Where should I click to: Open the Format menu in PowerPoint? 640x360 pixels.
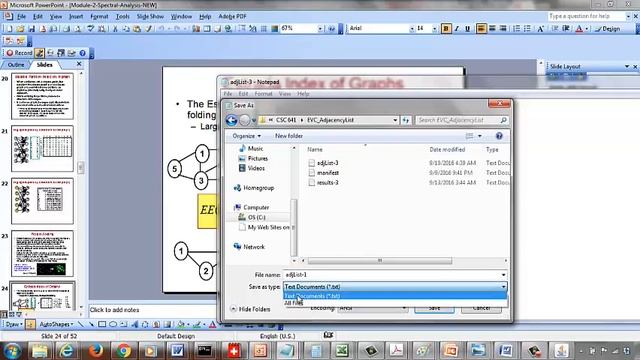tap(99, 17)
